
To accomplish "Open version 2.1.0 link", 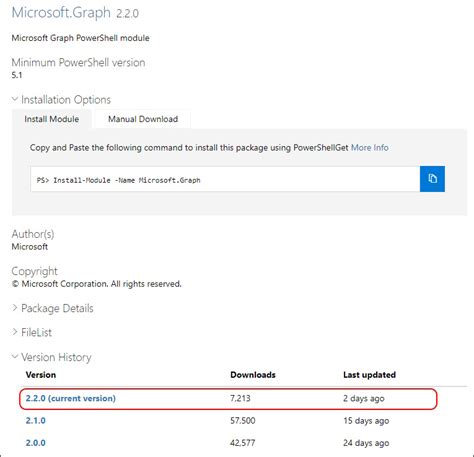I will [35, 421].
